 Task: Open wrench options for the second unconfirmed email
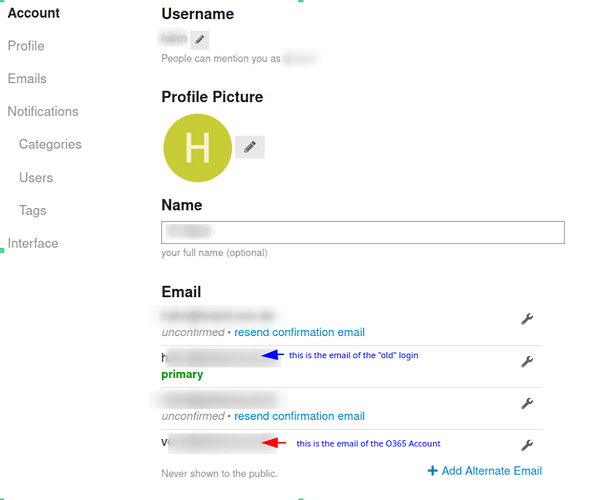[527, 403]
